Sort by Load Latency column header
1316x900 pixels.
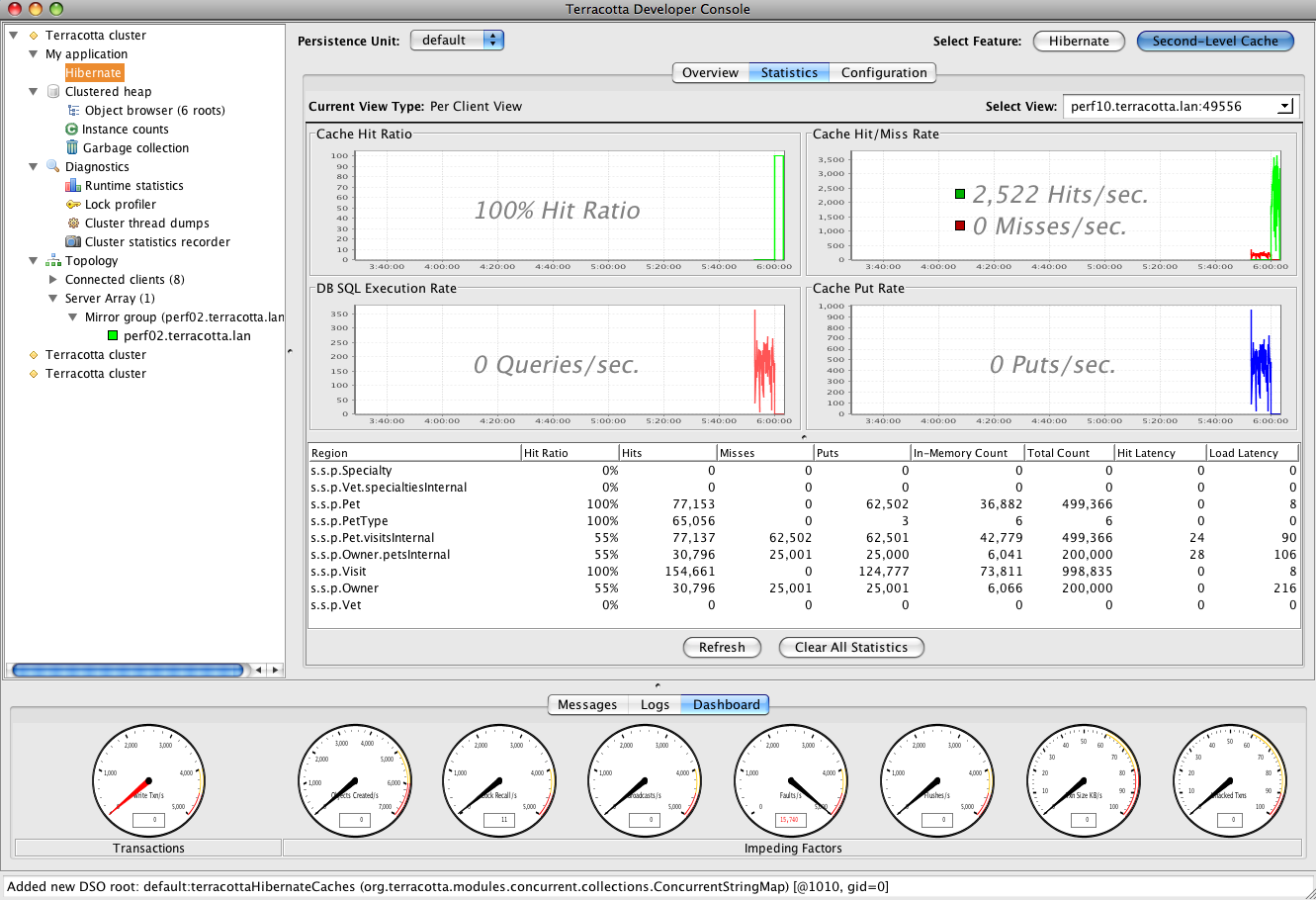(1253, 453)
